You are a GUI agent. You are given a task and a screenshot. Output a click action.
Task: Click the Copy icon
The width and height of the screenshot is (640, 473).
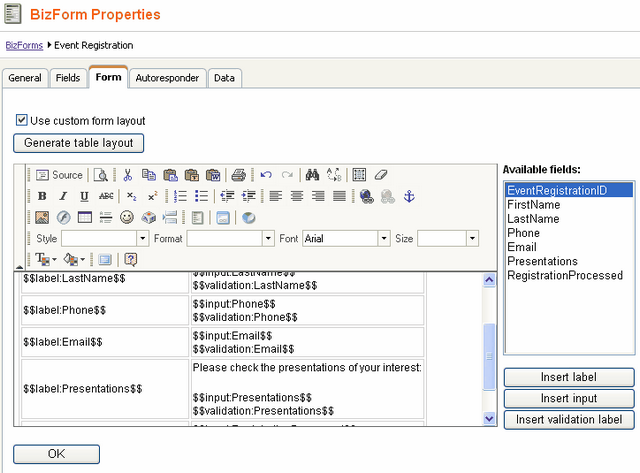click(149, 175)
